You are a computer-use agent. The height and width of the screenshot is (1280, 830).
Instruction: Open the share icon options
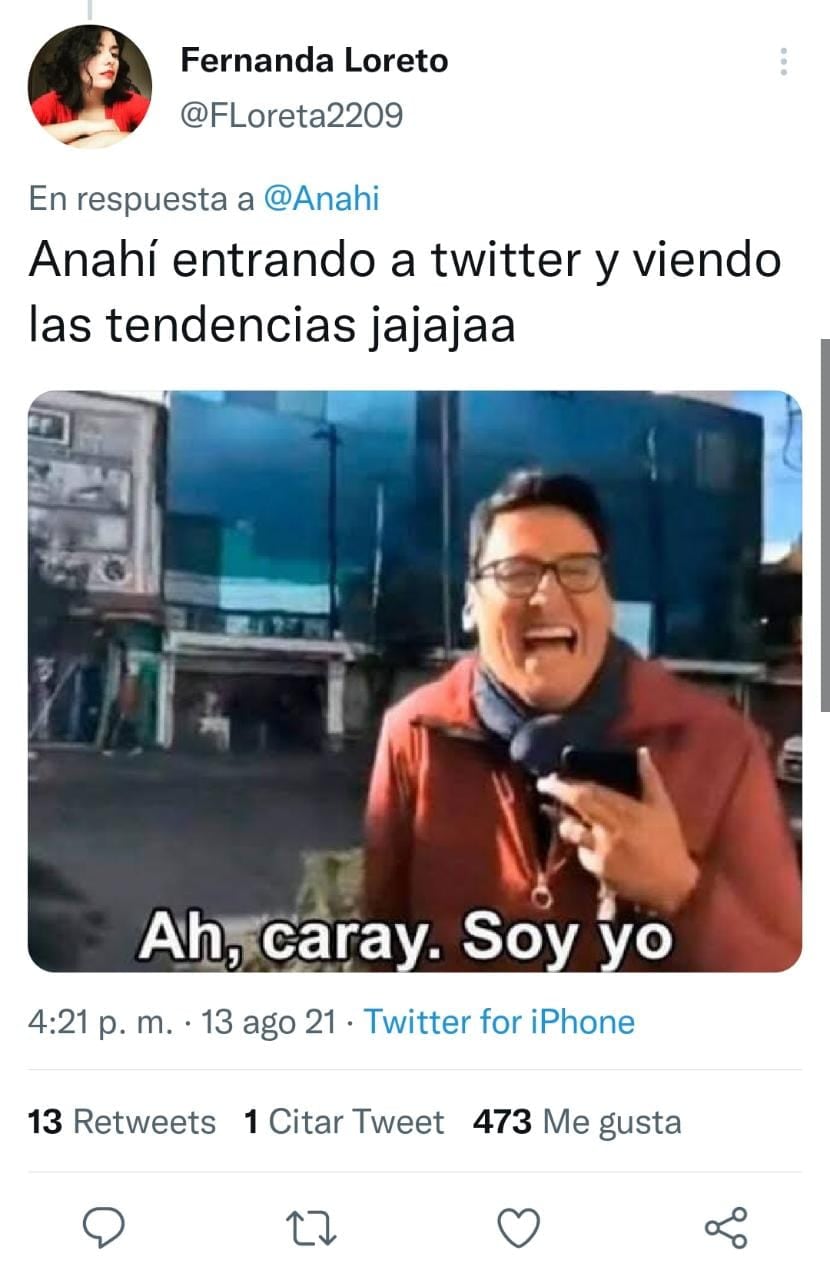[726, 1227]
